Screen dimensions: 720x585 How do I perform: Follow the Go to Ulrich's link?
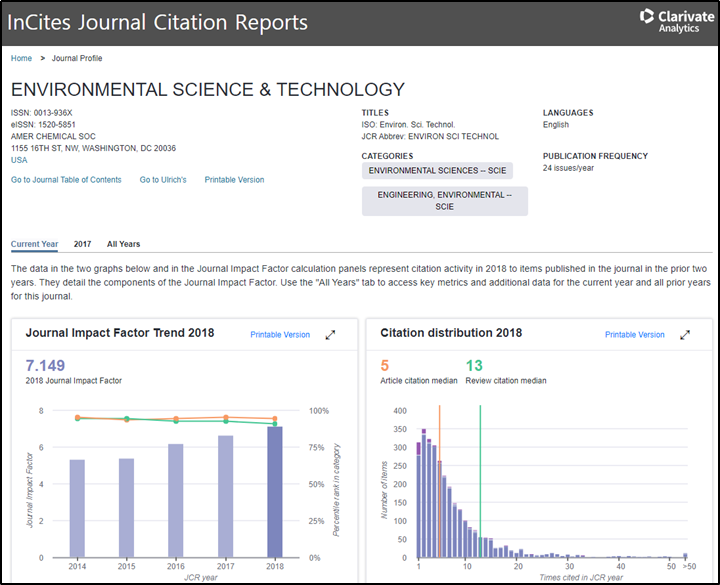[x=163, y=180]
